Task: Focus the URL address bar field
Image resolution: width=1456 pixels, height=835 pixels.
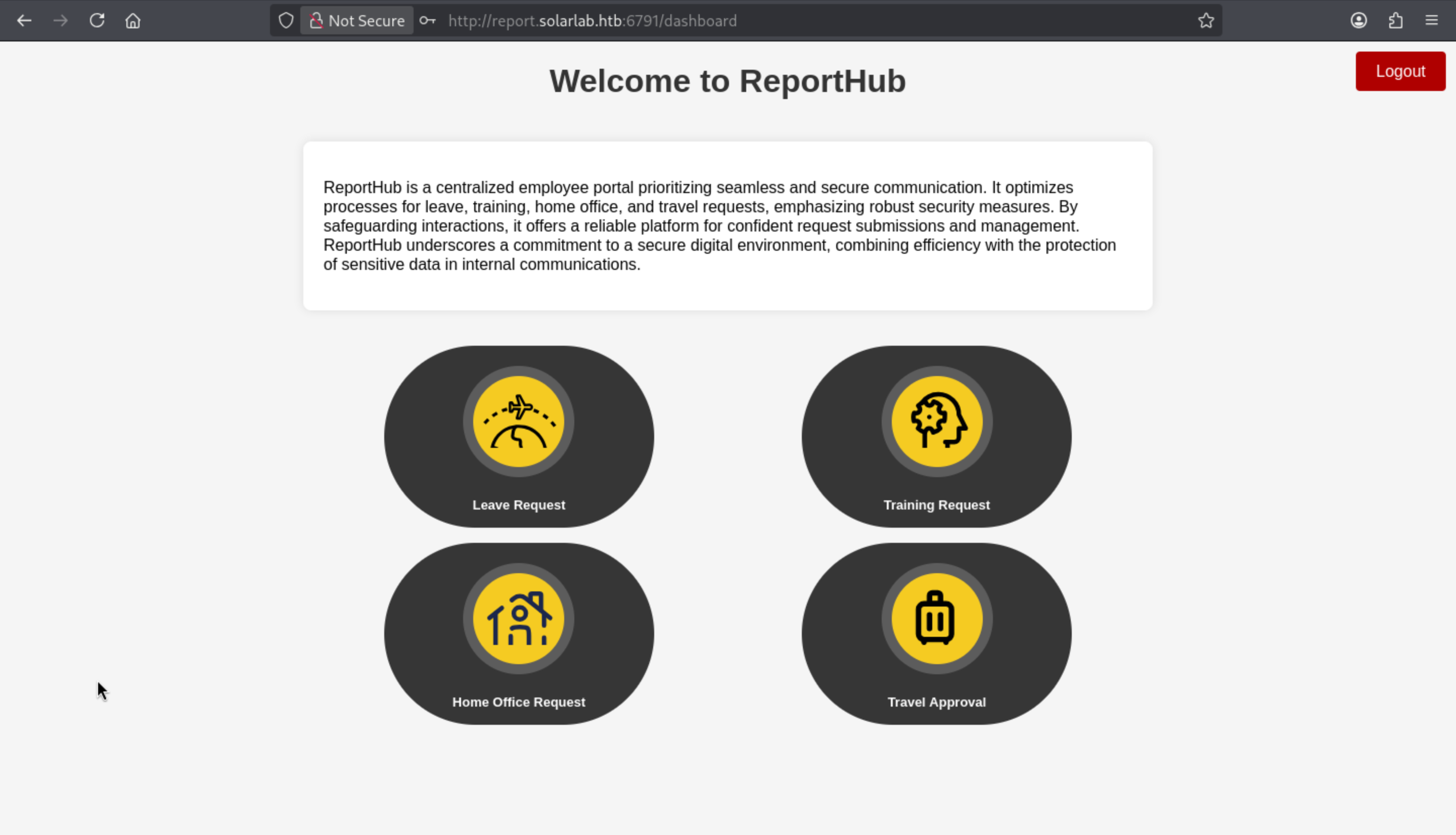Action: pyautogui.click(x=803, y=21)
